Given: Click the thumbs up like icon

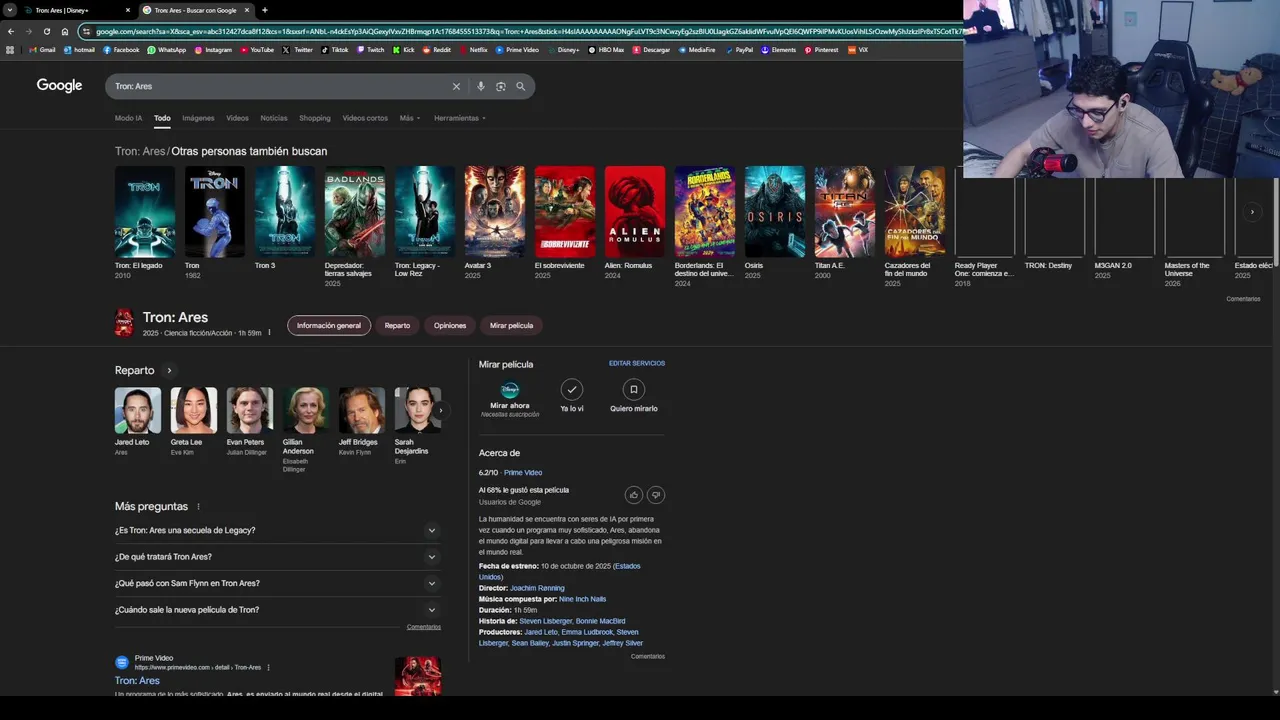Looking at the screenshot, I should coord(634,495).
